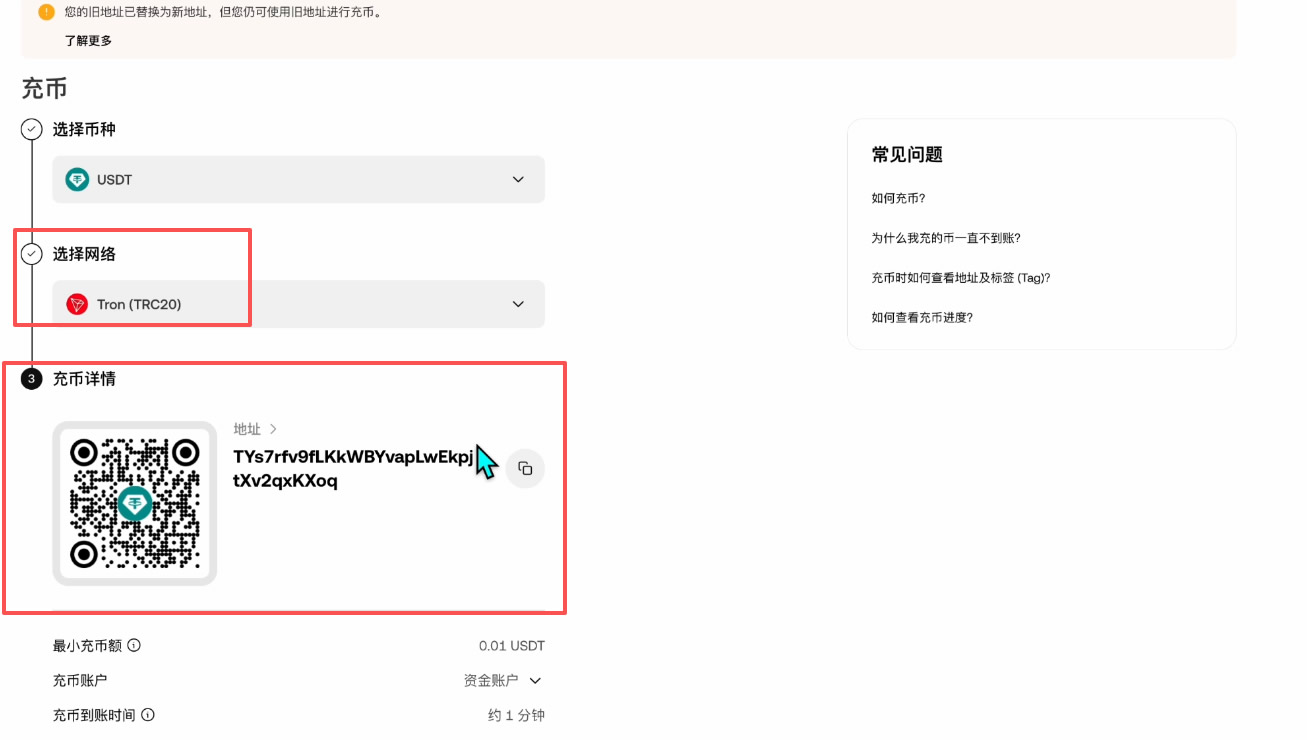Click the Tether logo at the QR code center
The width and height of the screenshot is (1307, 740).
click(134, 505)
